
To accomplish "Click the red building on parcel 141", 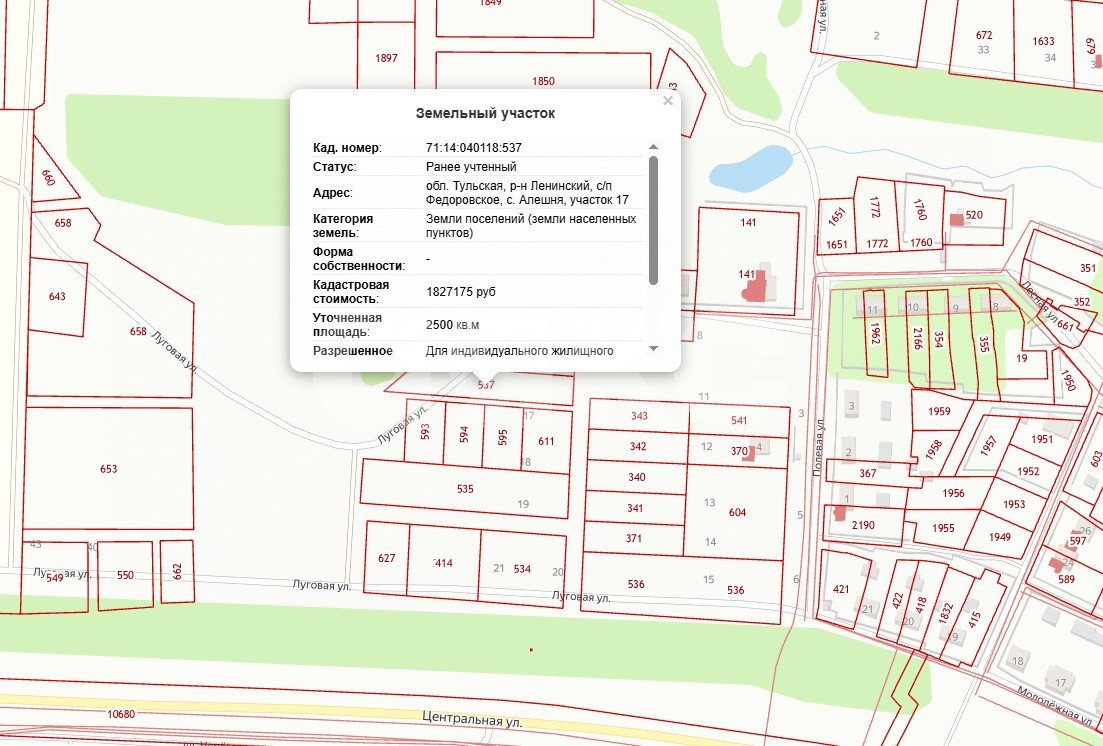I will click(x=757, y=286).
